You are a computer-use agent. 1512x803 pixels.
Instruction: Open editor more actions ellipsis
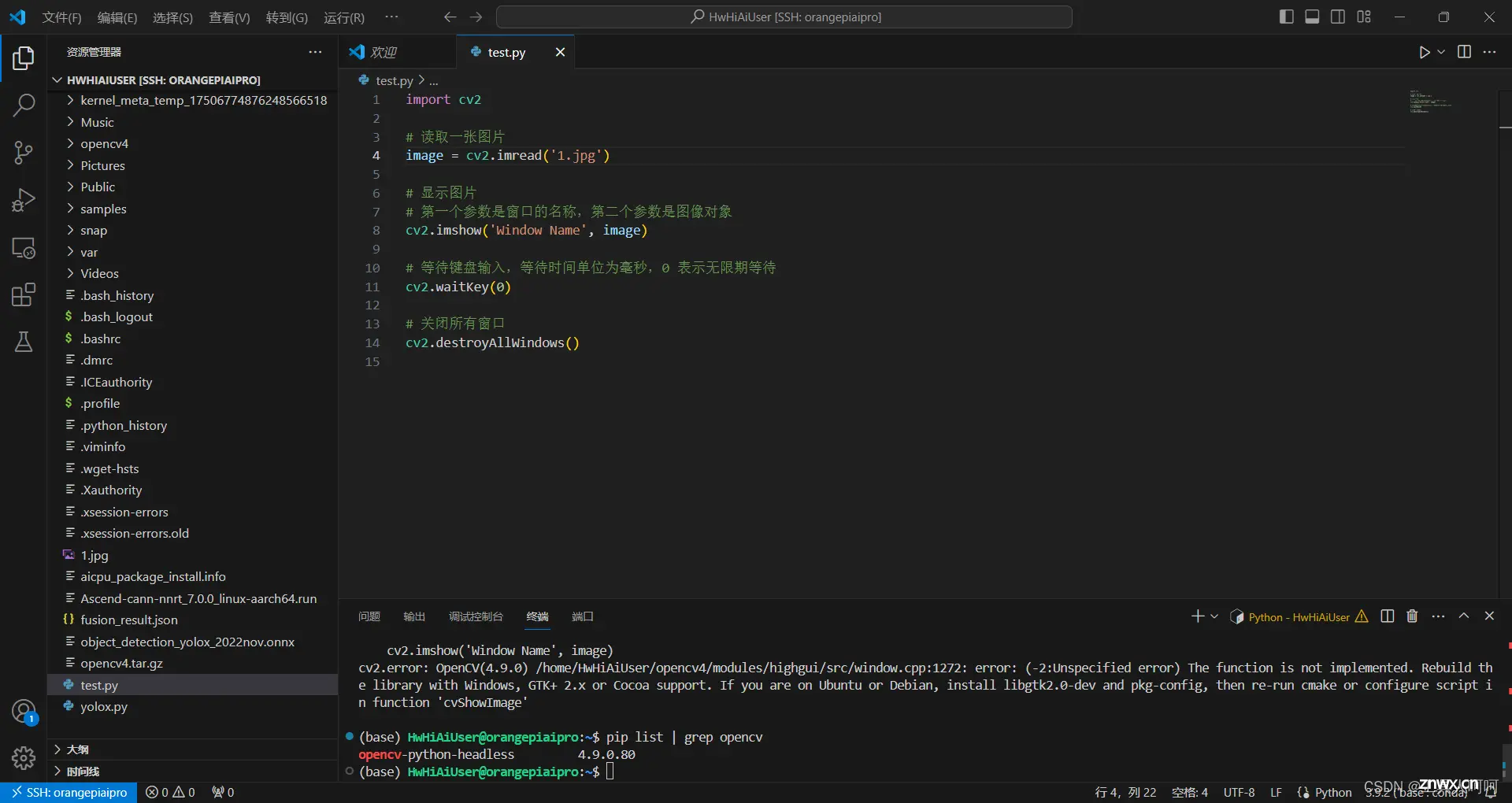coord(1489,52)
